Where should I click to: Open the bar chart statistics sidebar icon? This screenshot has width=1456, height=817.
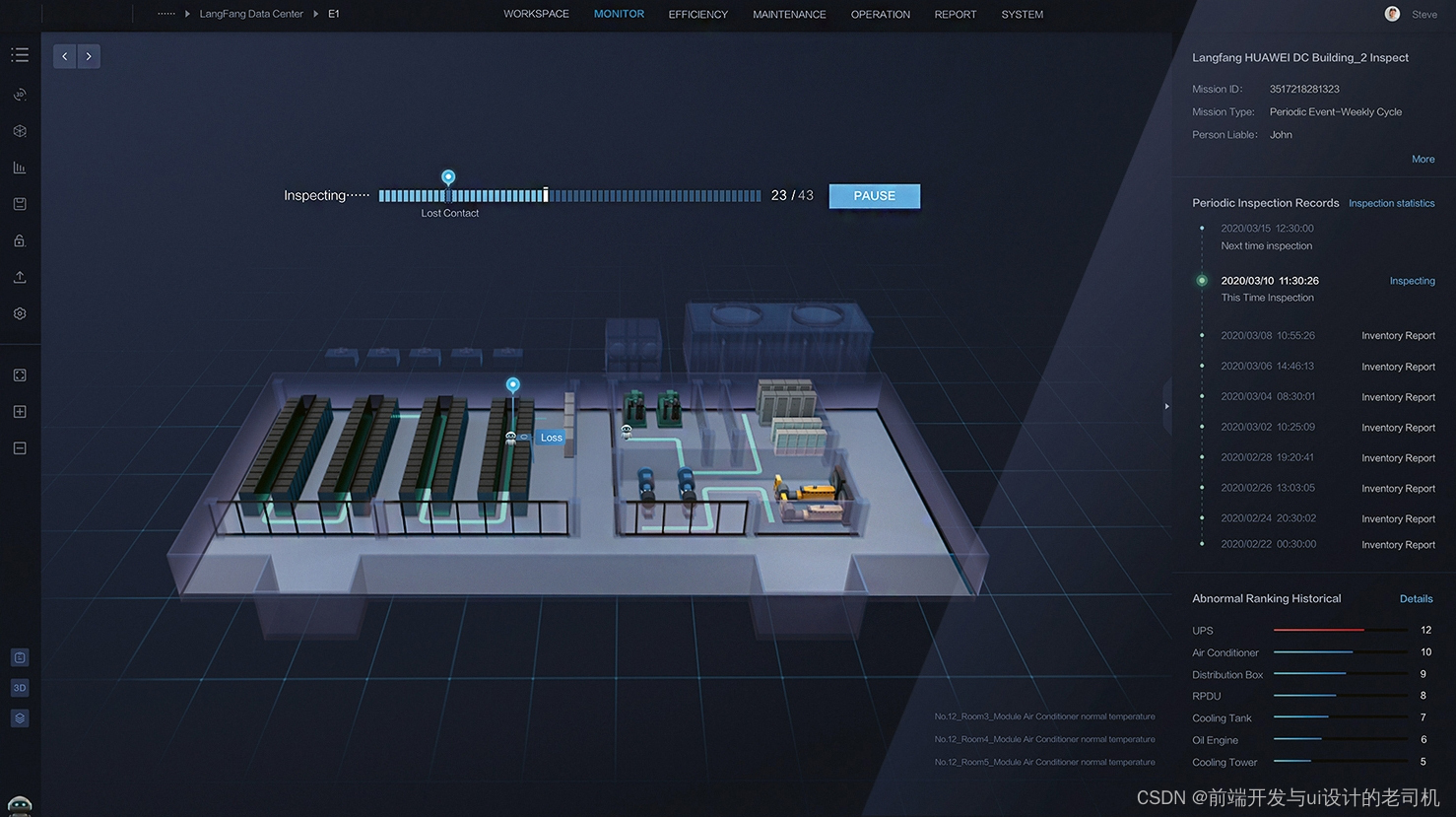20,168
